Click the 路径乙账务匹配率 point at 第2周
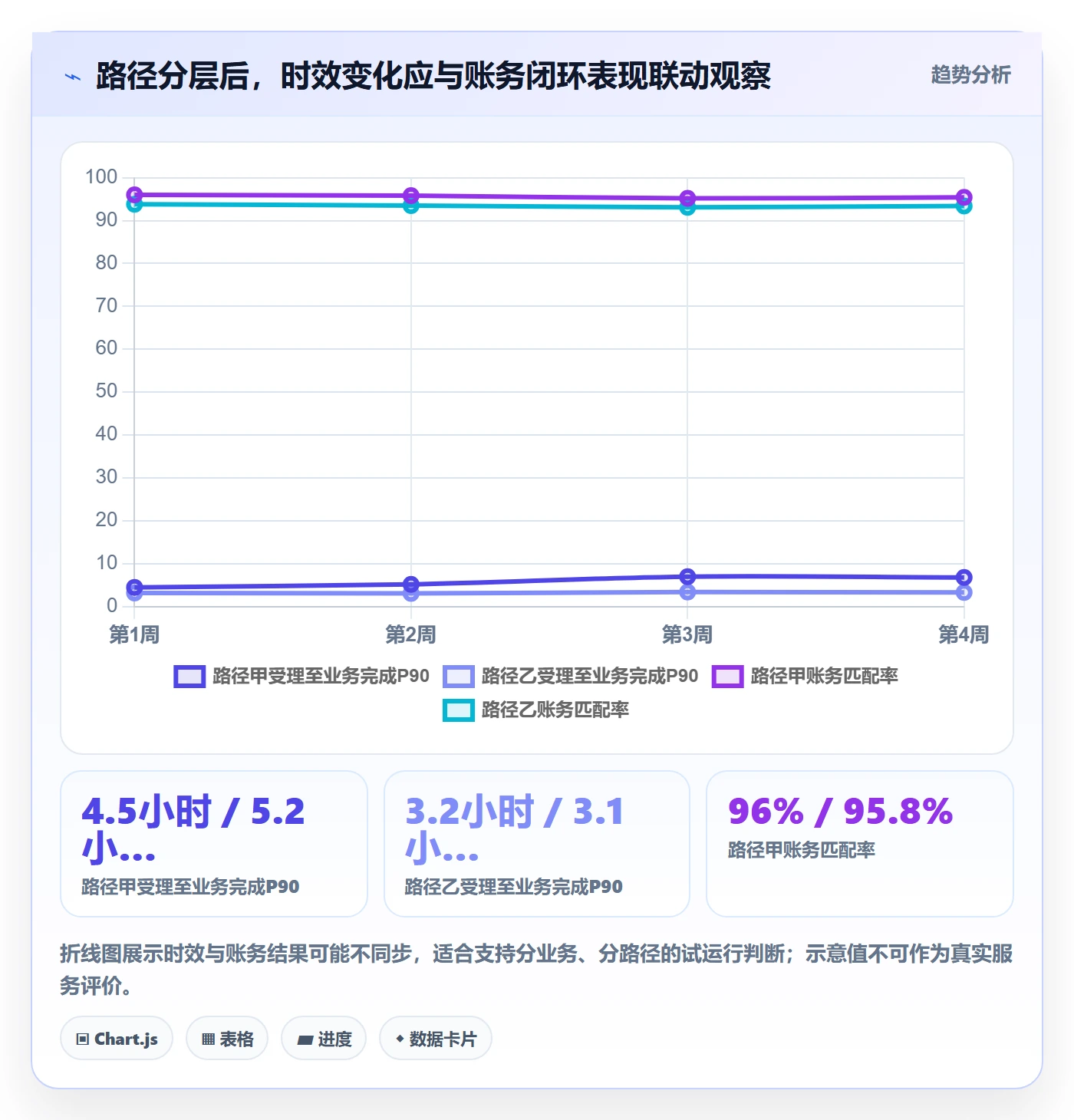 [x=411, y=206]
